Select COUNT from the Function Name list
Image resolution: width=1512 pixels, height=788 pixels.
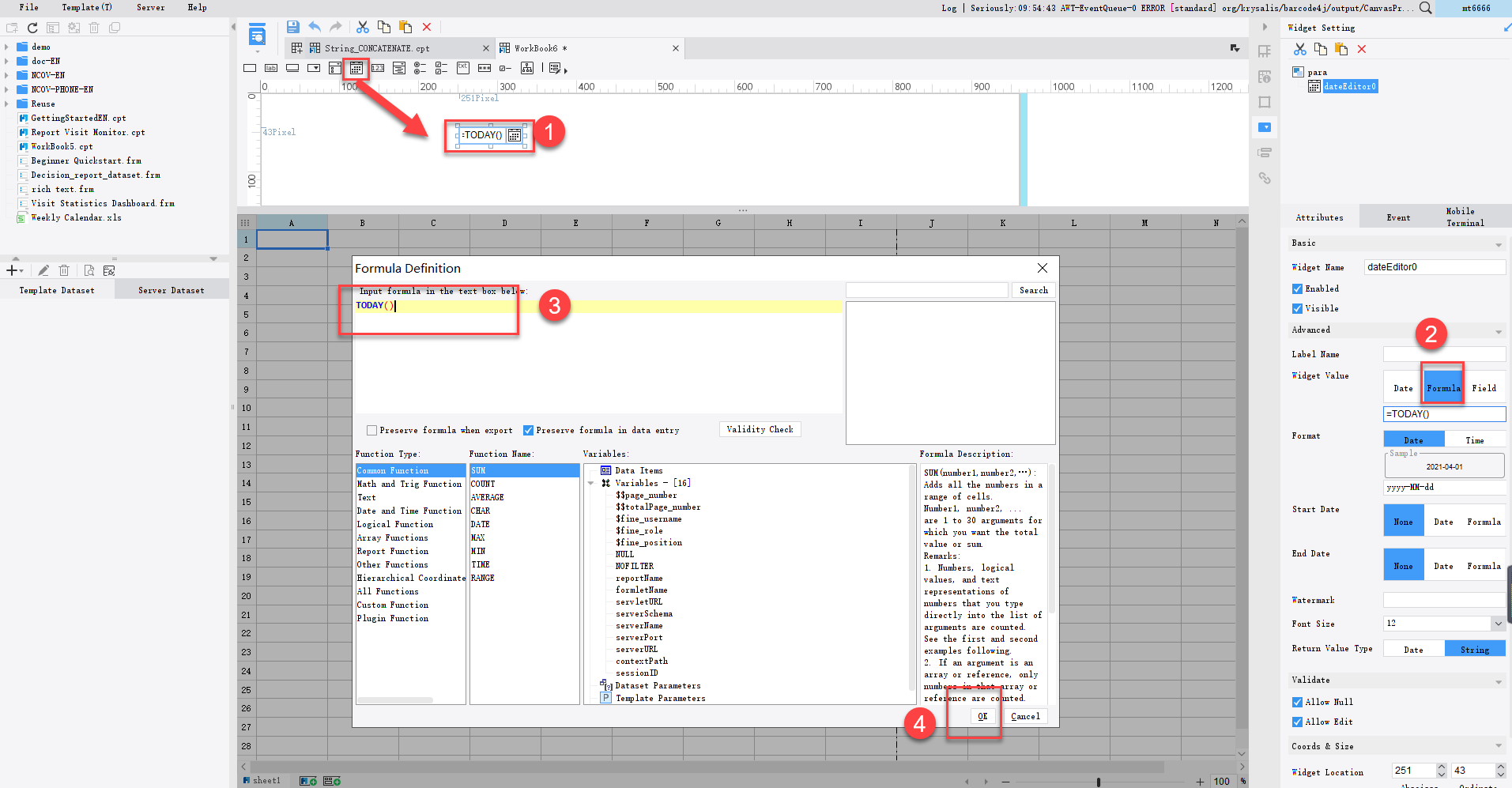483,483
